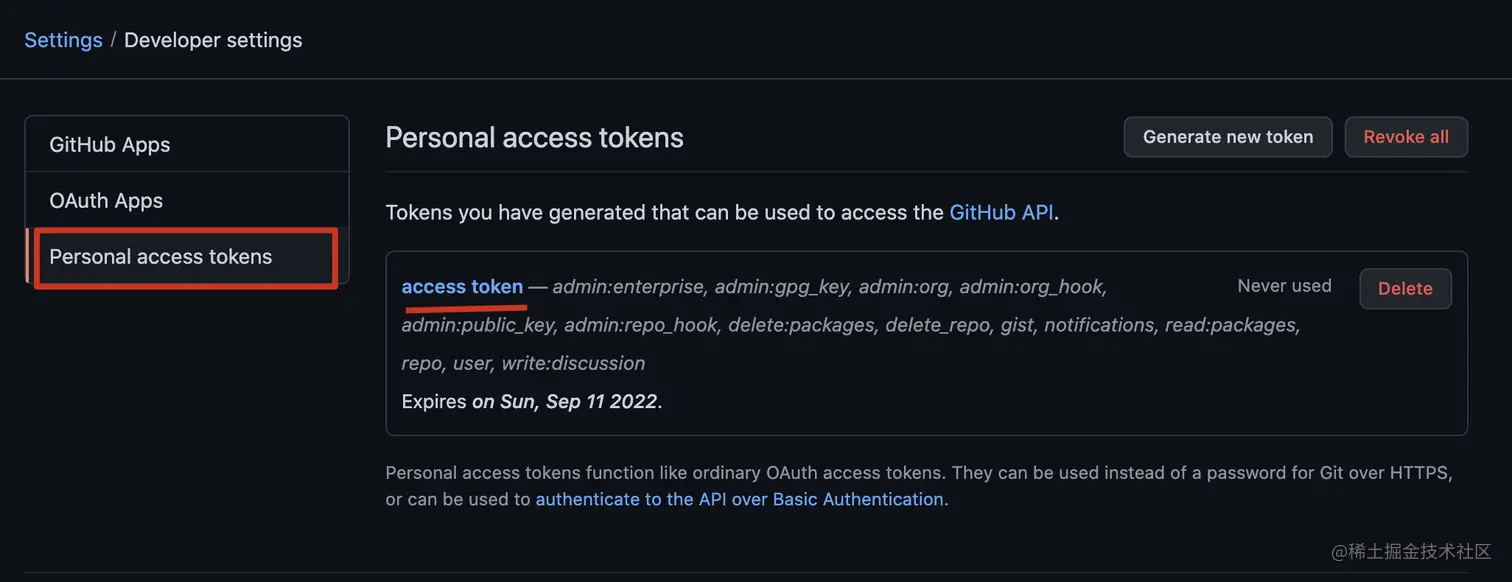
Task: Click the admin:org_hook scope text
Action: 1033,287
